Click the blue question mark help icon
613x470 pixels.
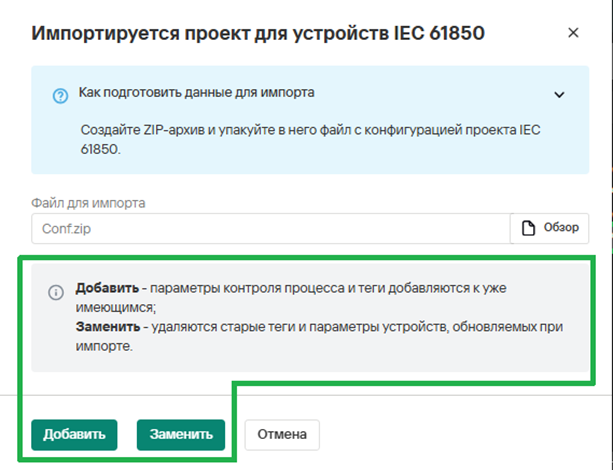[60, 95]
